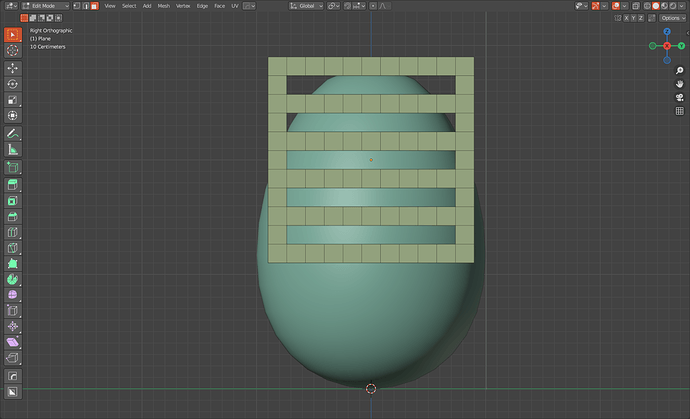Open the Options dropdown
Image resolution: width=690 pixels, height=419 pixels.
tap(673, 18)
